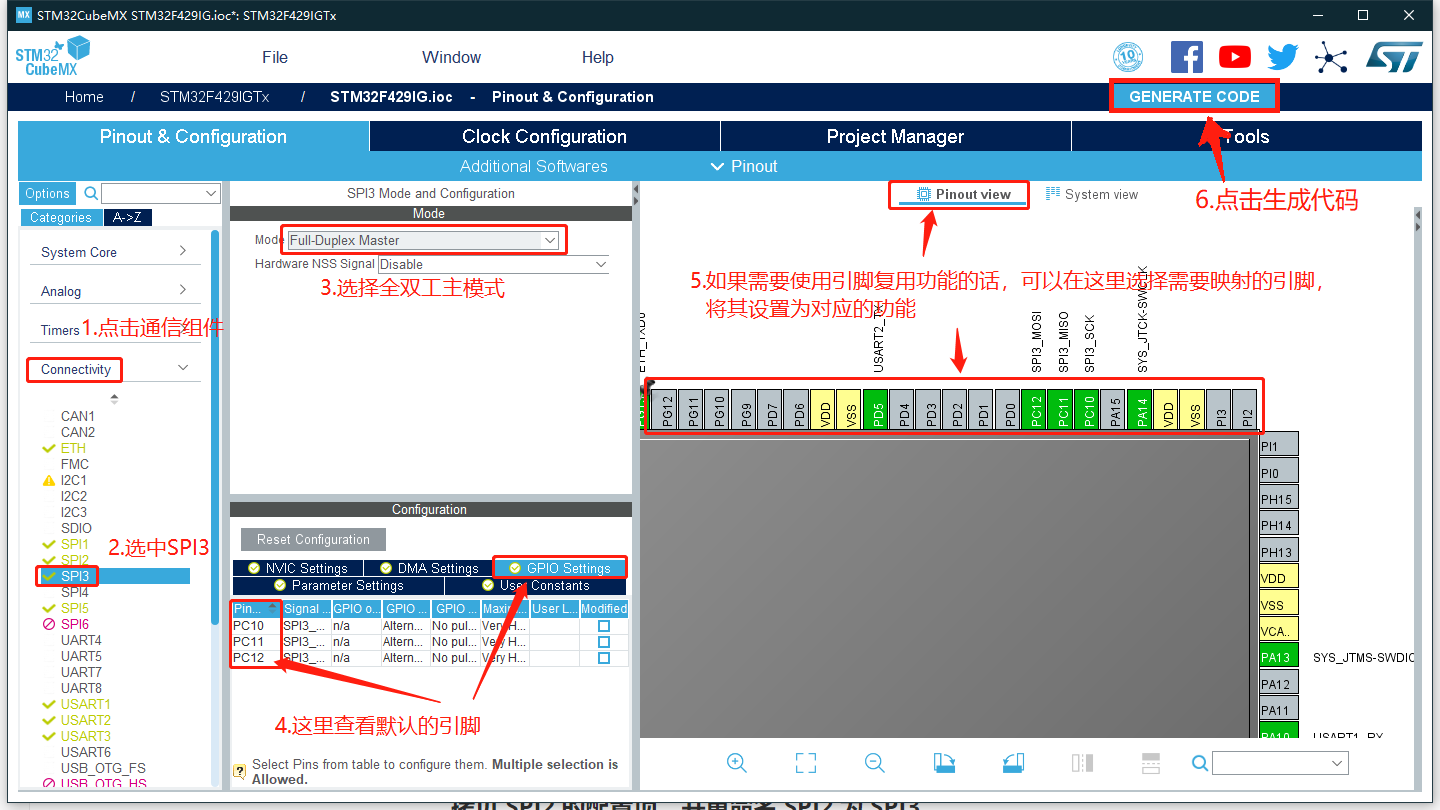Toggle the Modified checkbox for PC12
The image size is (1440, 810).
coord(604,658)
